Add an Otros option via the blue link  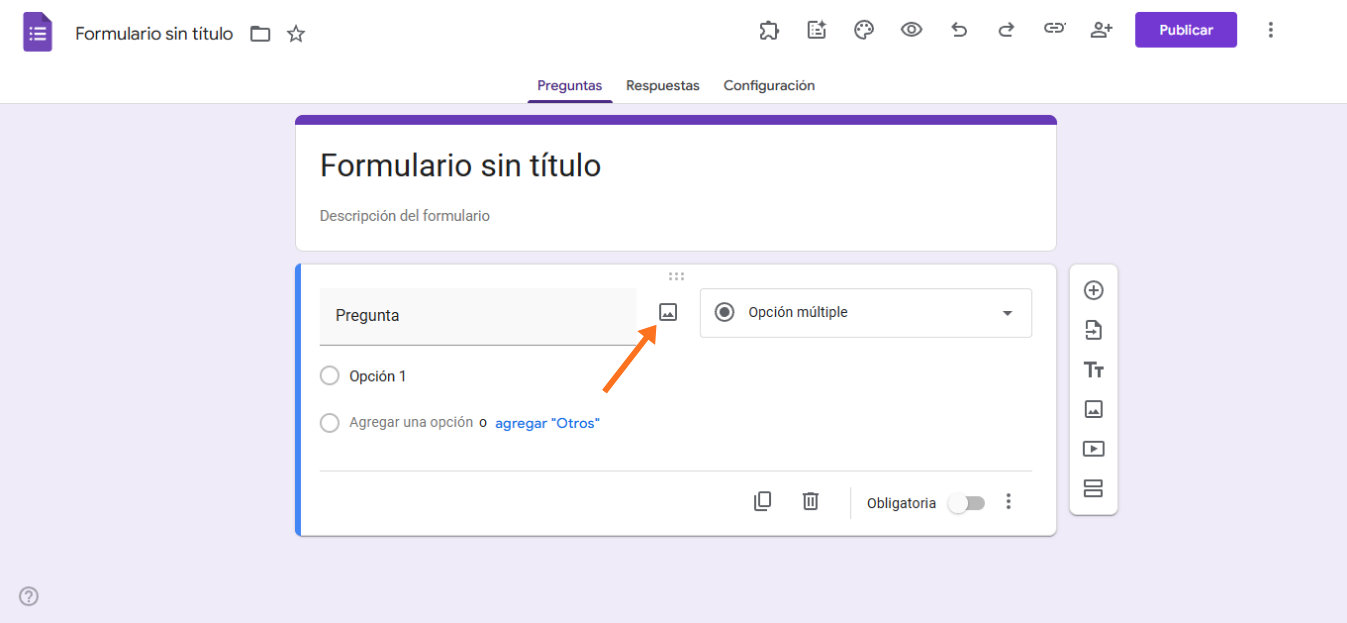(x=547, y=423)
